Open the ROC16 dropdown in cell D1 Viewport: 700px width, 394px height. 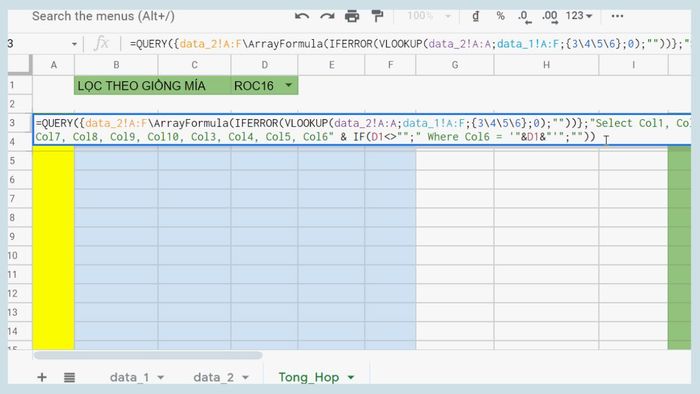point(288,85)
